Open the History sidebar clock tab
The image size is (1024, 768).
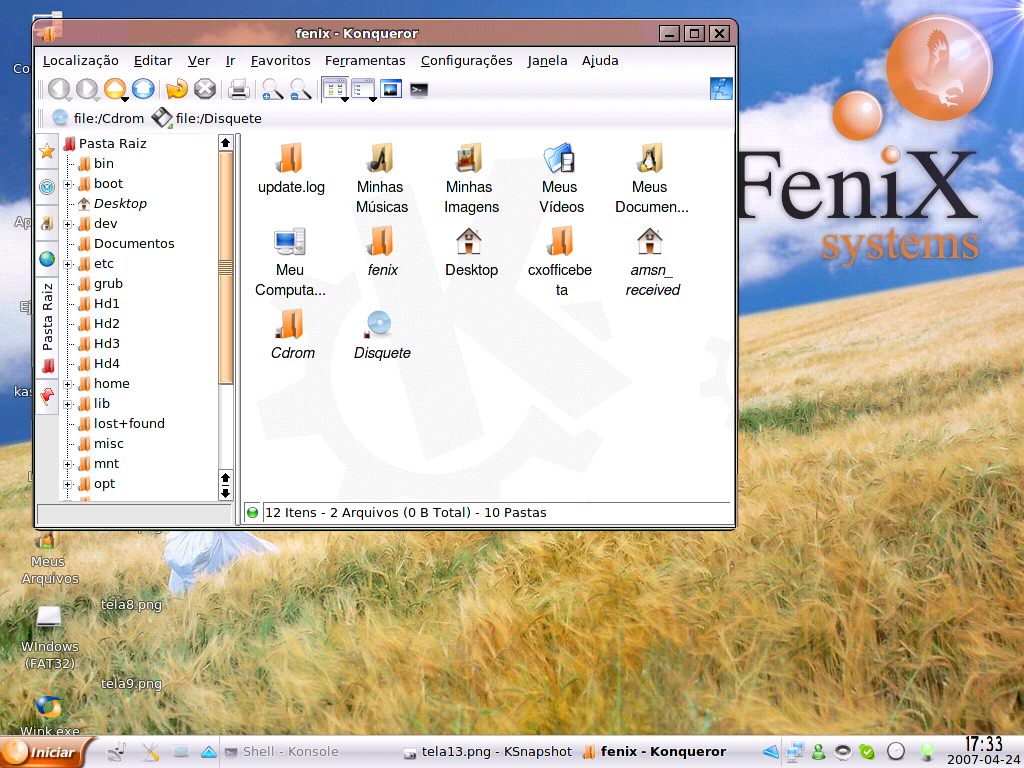click(x=47, y=187)
